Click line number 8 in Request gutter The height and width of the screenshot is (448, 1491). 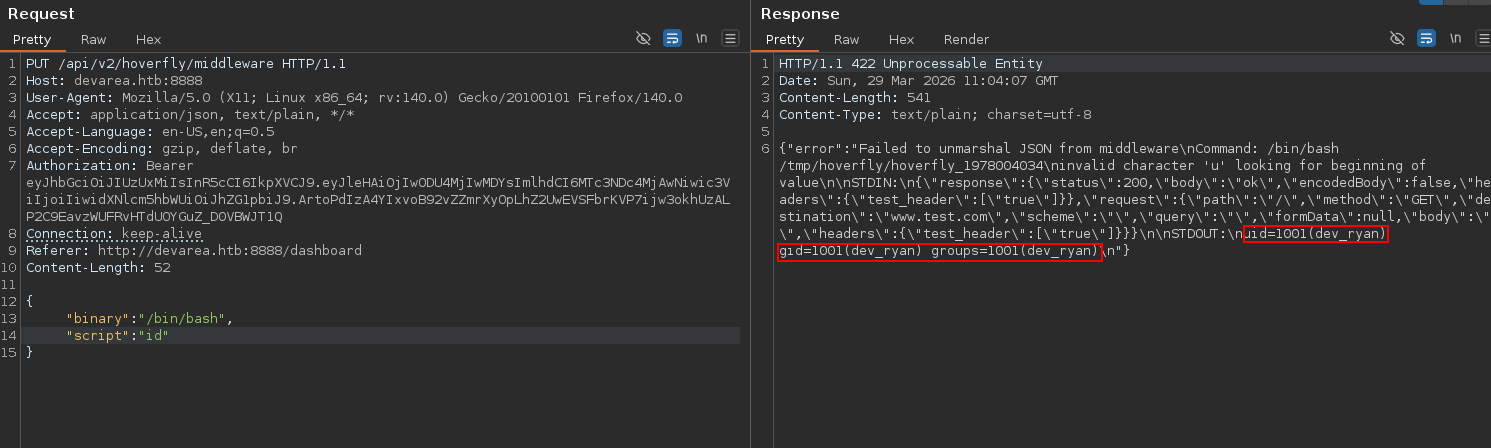[x=13, y=234]
